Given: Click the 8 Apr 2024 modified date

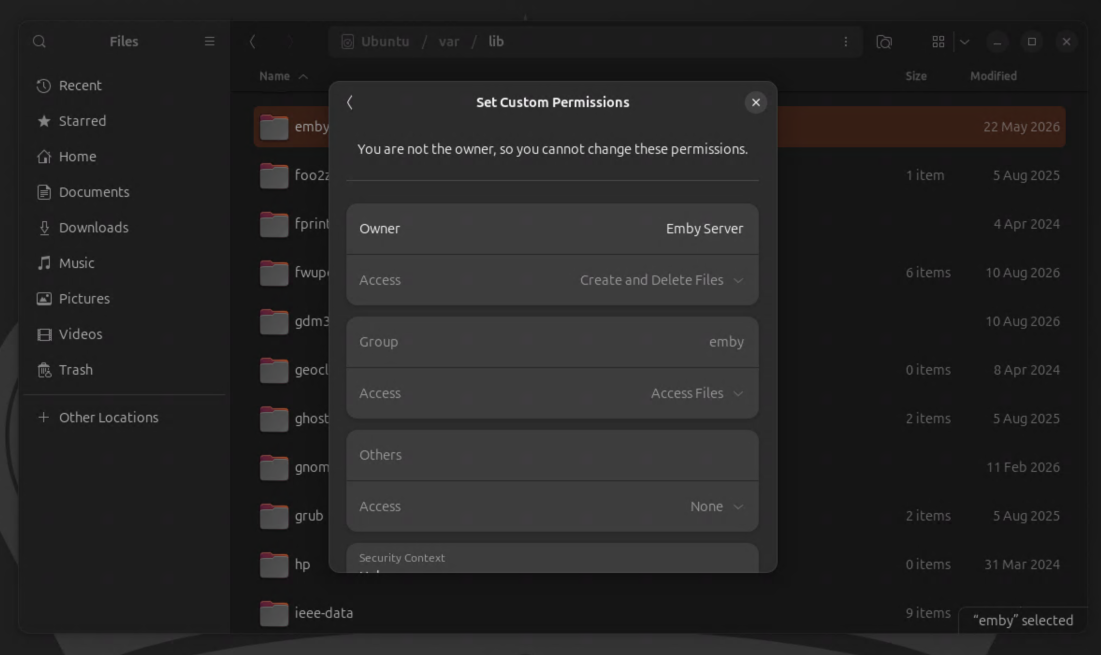Looking at the screenshot, I should 1027,370.
